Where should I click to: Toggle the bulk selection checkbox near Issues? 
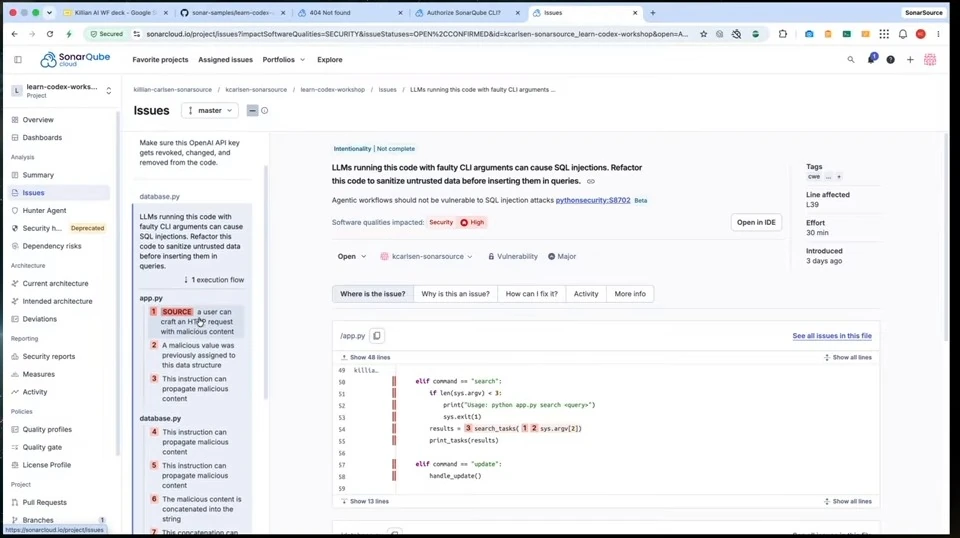(252, 111)
